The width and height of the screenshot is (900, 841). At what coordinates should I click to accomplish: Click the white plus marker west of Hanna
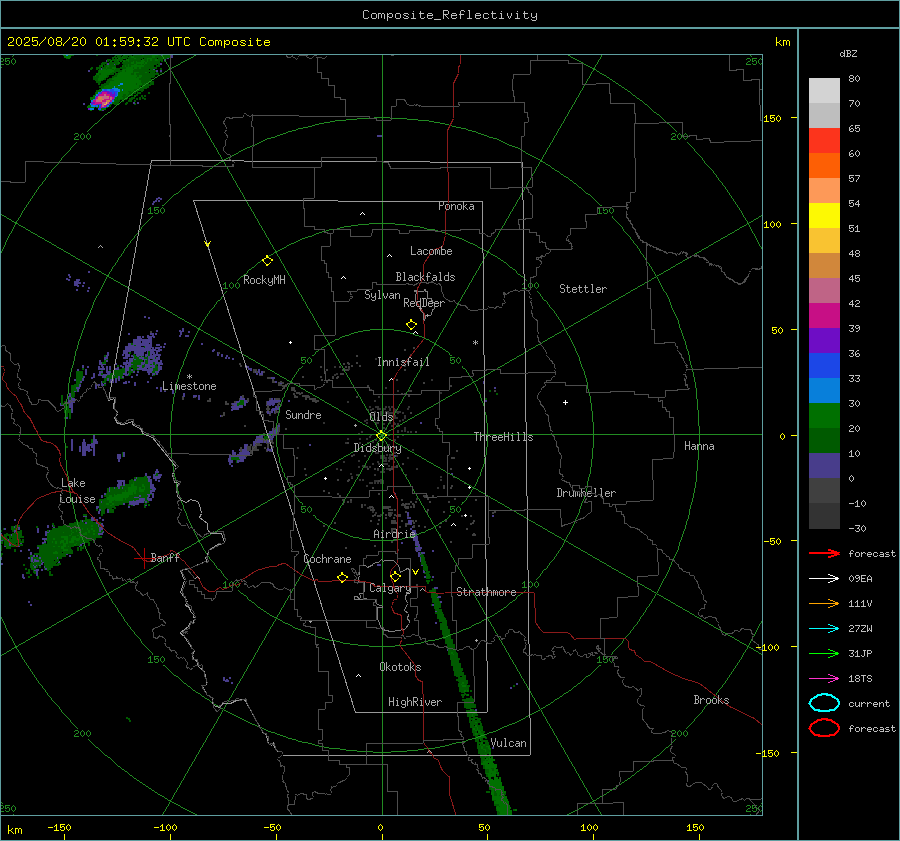tap(565, 402)
